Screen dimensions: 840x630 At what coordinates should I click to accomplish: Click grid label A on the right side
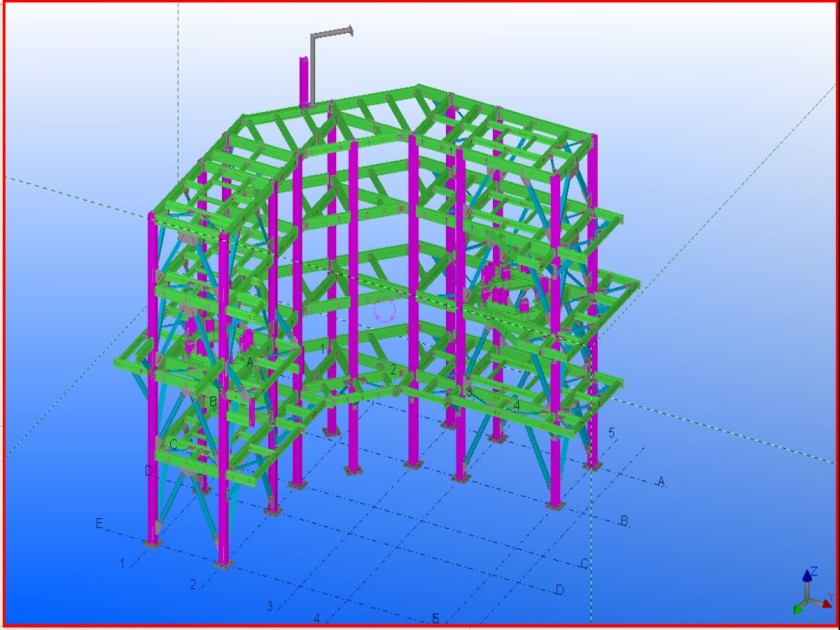coord(661,482)
